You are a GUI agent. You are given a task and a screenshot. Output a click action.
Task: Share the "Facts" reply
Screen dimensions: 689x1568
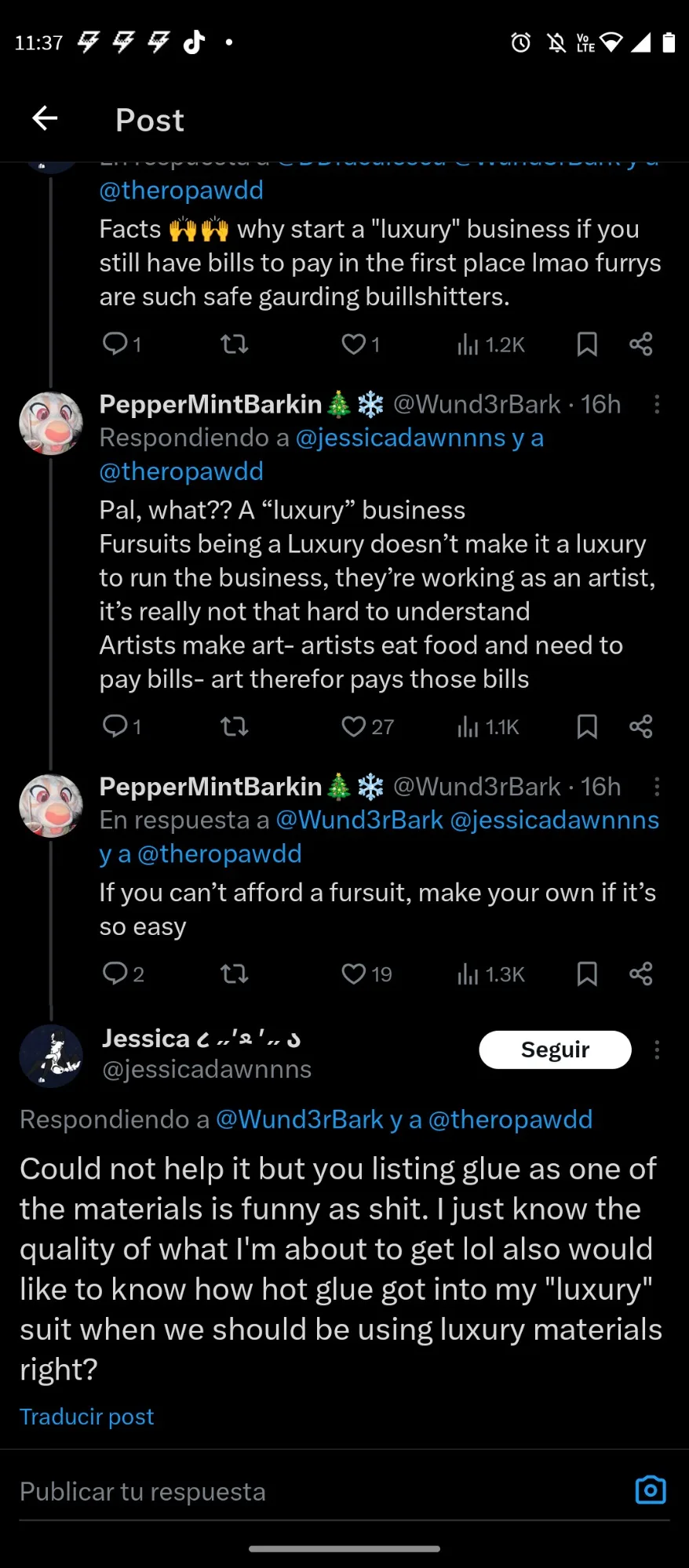coord(640,344)
